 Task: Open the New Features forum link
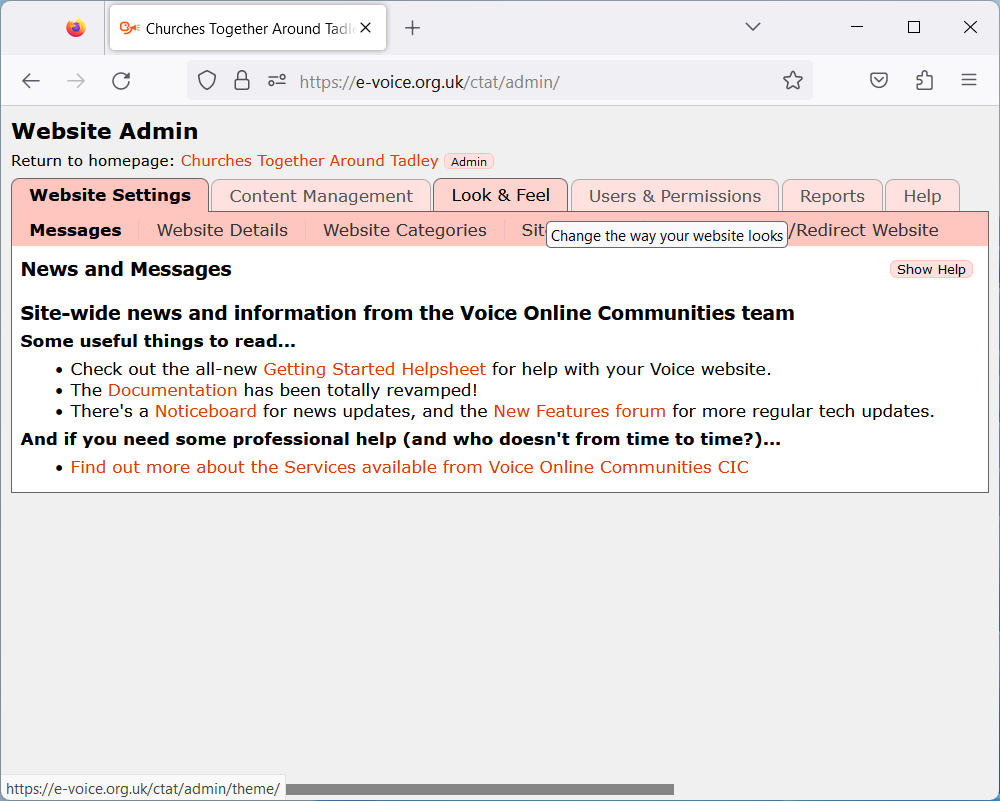[x=579, y=411]
